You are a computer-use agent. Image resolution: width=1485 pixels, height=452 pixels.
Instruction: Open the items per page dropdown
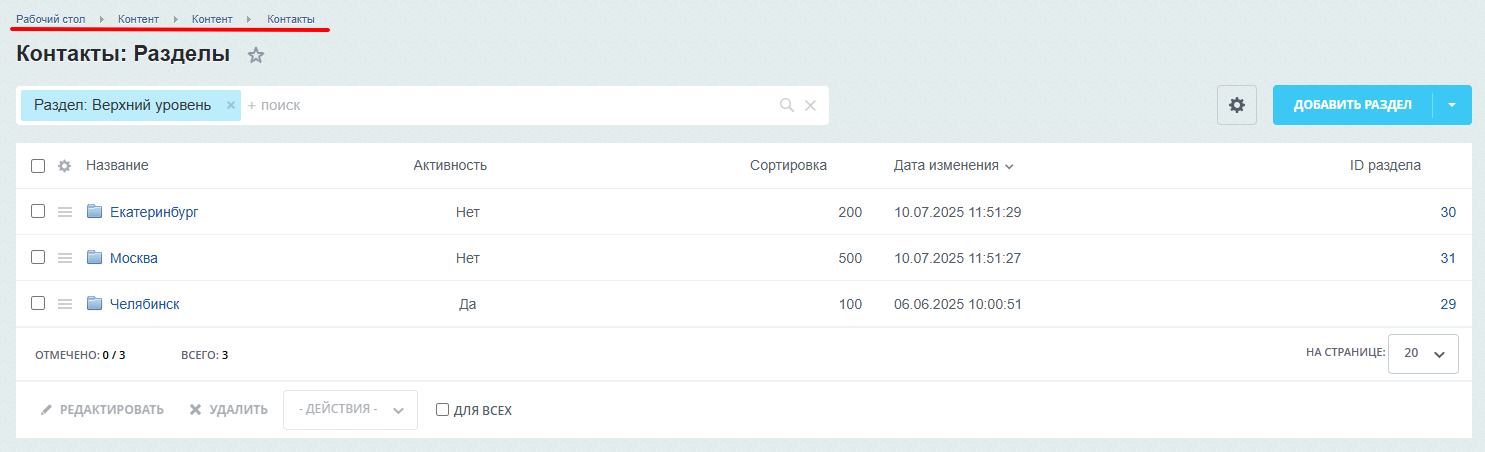[x=1423, y=354]
